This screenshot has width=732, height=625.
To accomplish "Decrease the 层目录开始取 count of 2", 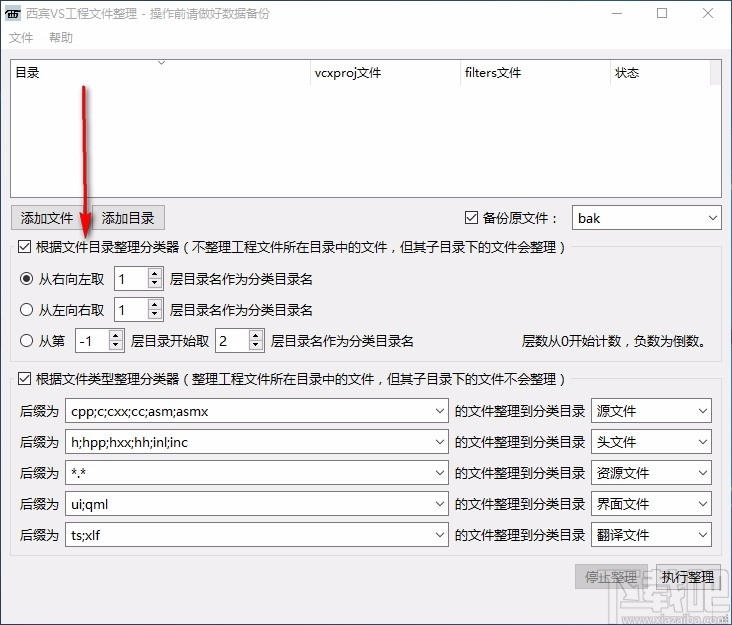I will [x=255, y=345].
